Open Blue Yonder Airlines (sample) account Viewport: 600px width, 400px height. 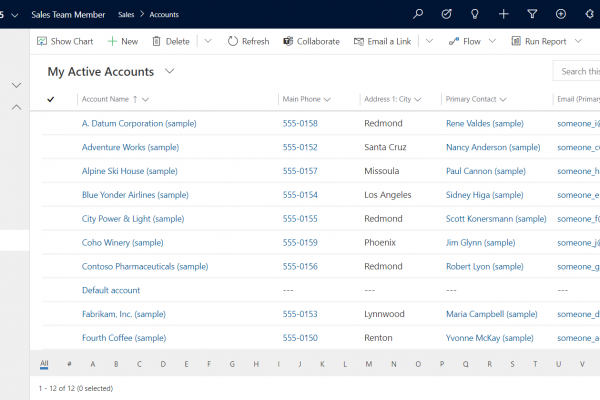tap(135, 195)
